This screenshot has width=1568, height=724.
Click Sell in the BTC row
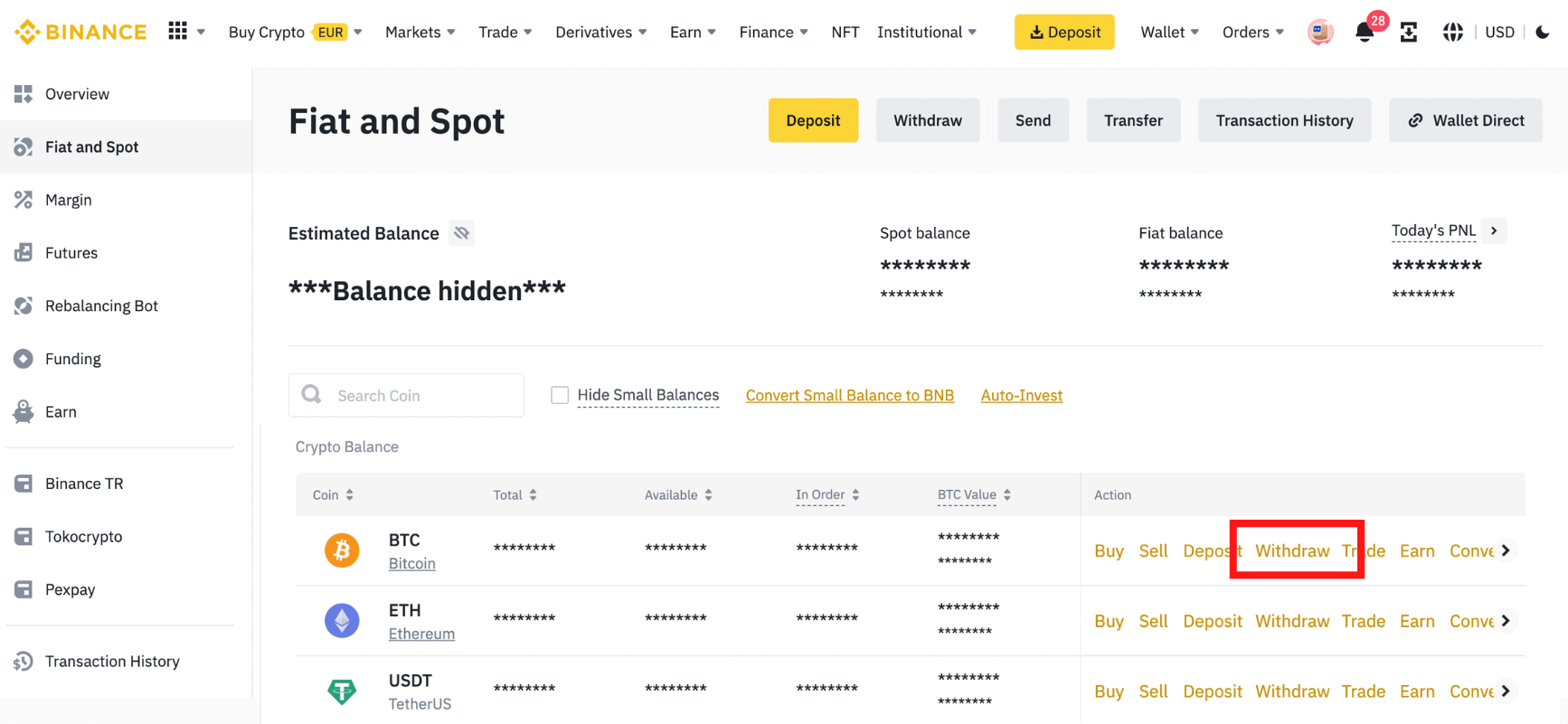coord(1154,550)
